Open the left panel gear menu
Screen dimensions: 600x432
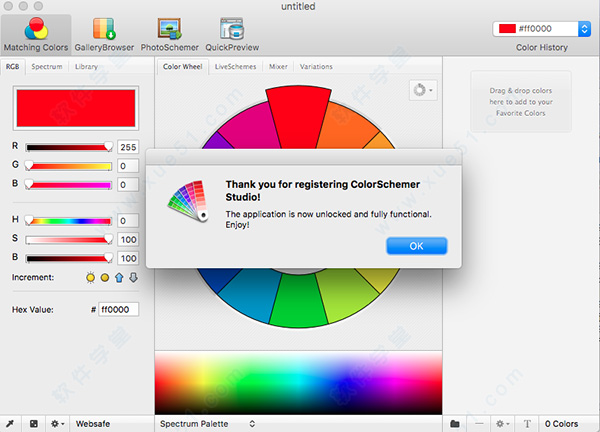(x=57, y=424)
